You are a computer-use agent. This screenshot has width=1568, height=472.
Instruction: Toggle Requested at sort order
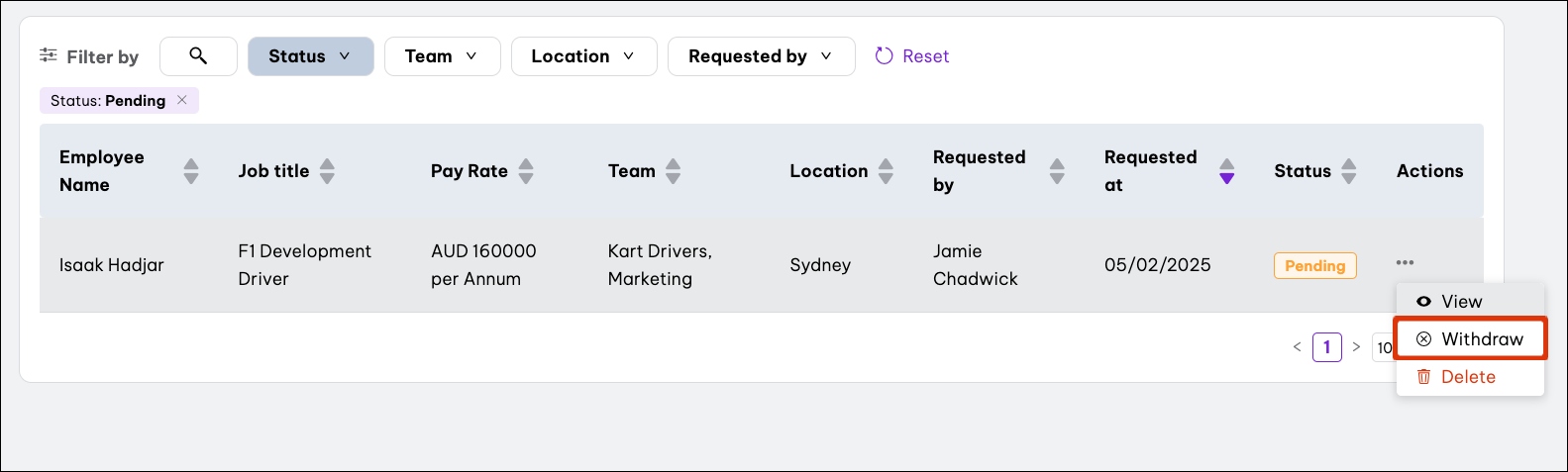(1226, 171)
